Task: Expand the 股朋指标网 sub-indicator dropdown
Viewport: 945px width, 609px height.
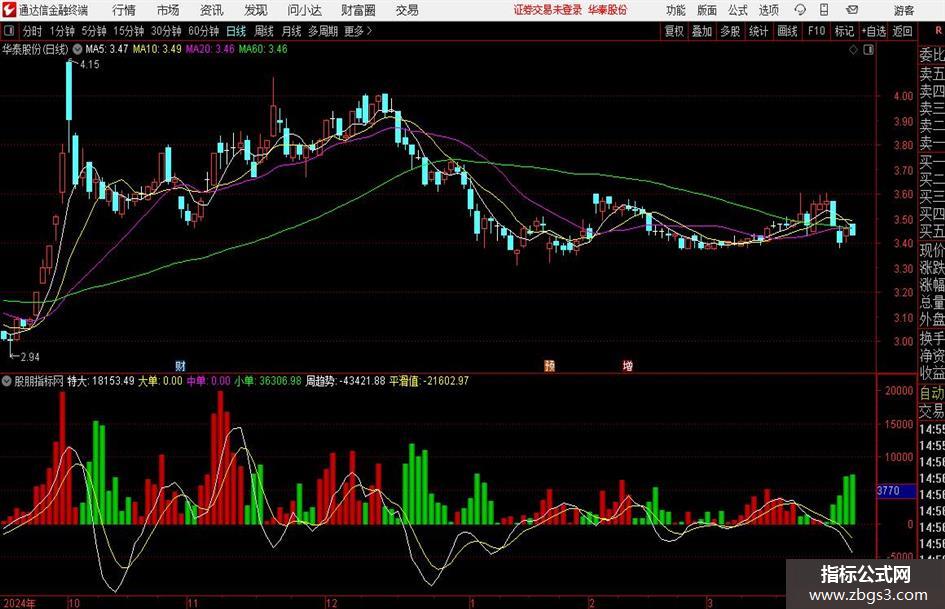Action: coord(7,381)
